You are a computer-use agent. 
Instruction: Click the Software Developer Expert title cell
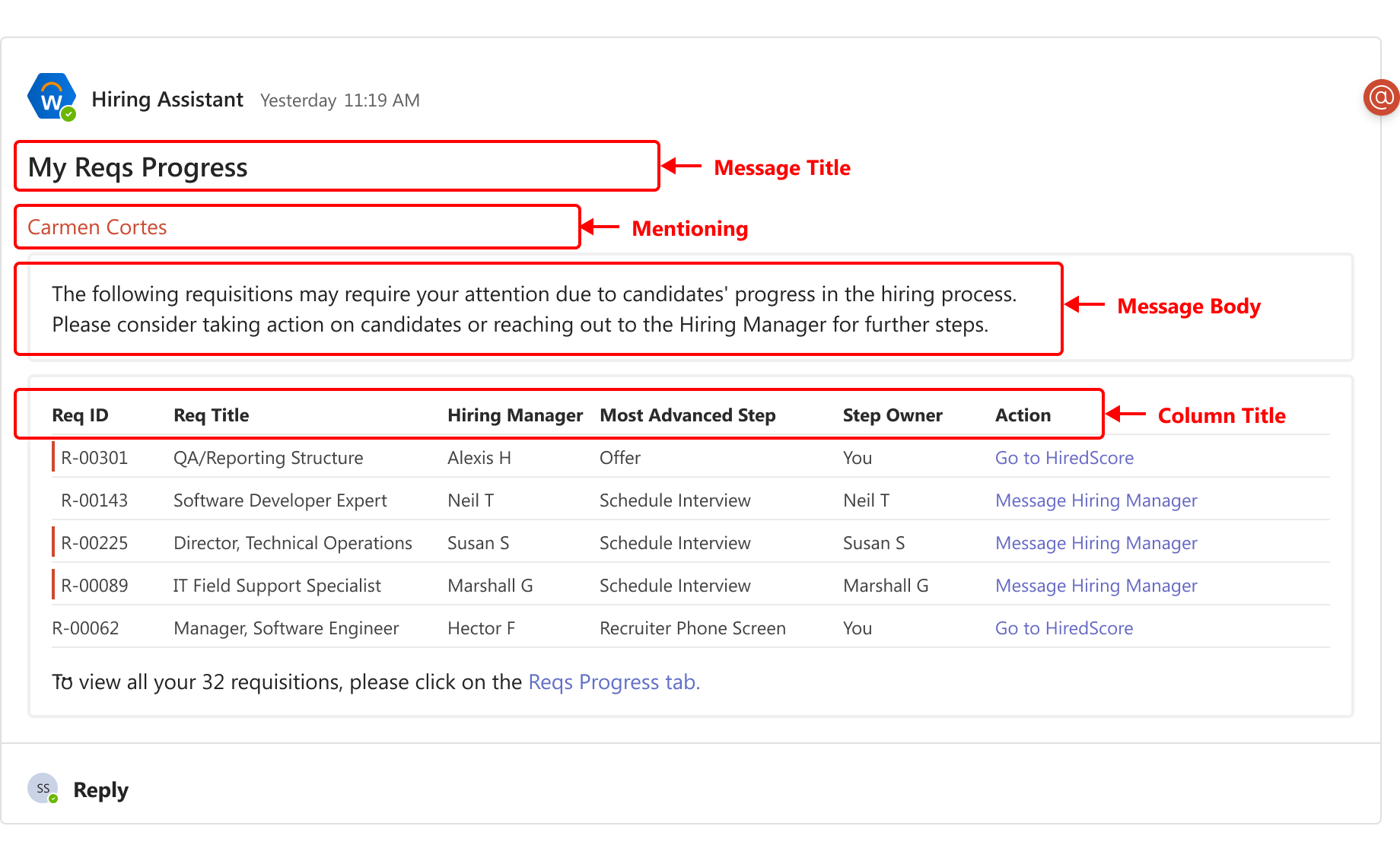[280, 500]
